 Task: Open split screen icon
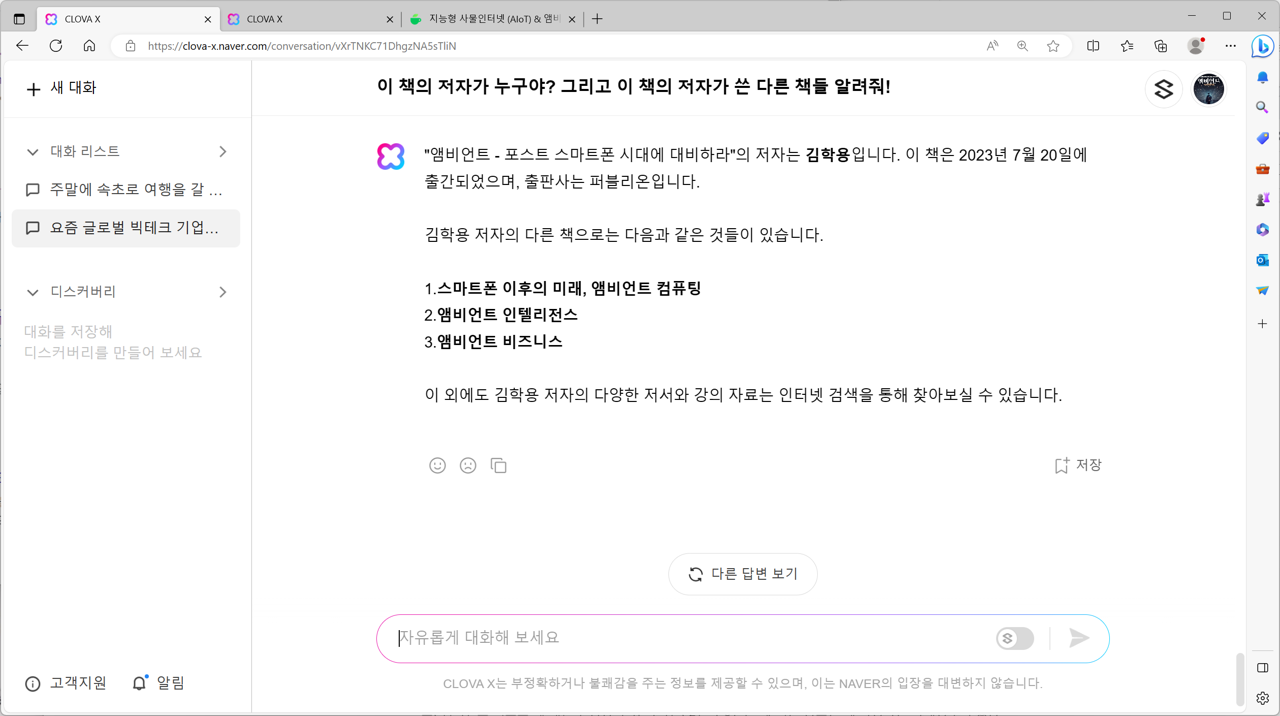click(1093, 46)
